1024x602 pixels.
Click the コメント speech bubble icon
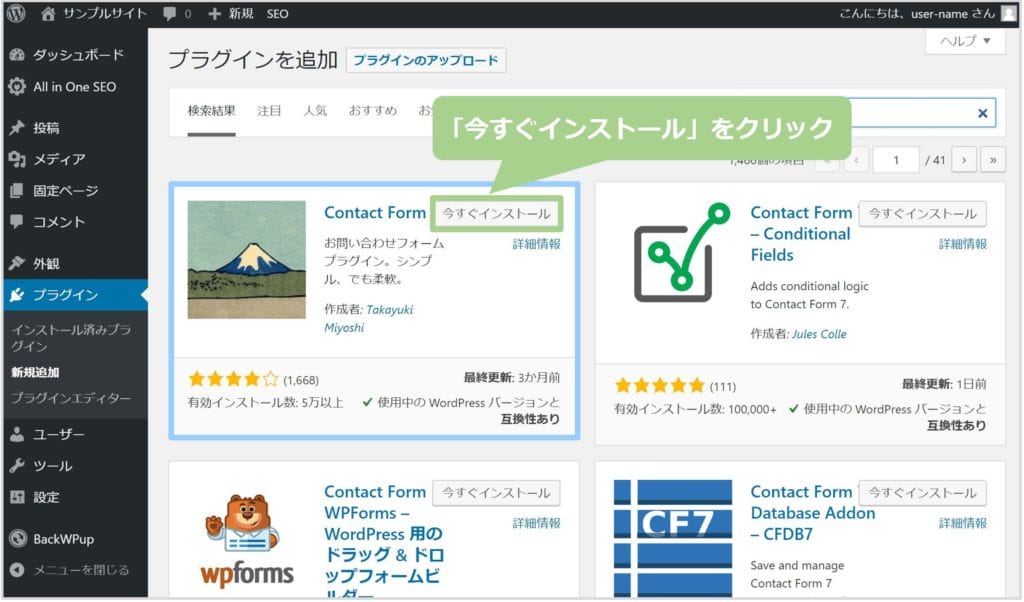coord(18,222)
